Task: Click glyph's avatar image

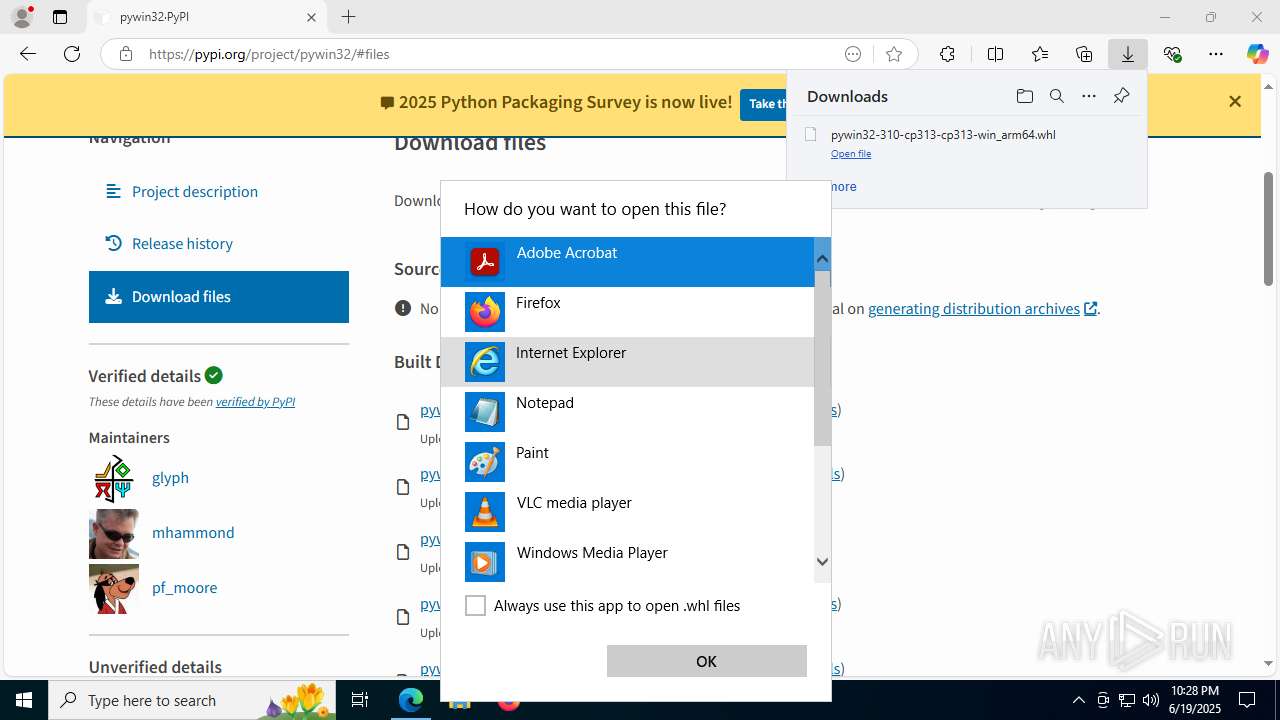Action: pos(114,478)
